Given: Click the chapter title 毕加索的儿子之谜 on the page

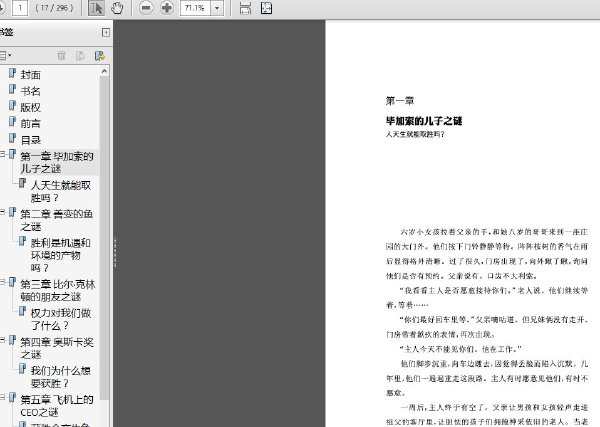Looking at the screenshot, I should coord(424,121).
